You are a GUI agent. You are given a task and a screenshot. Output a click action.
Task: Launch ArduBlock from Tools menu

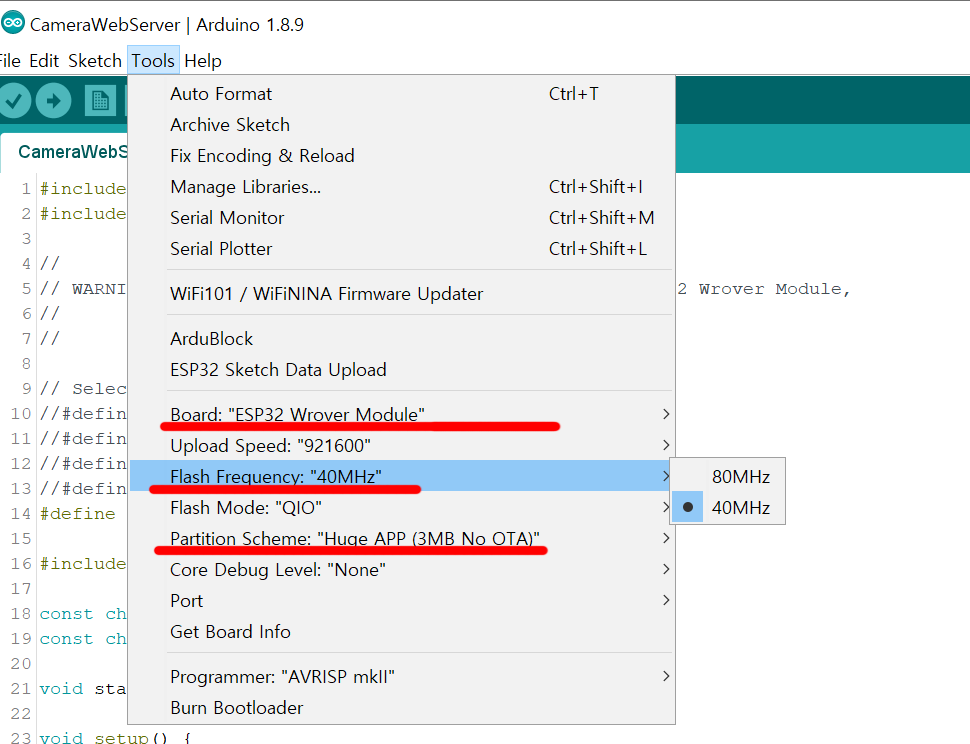[401, 338]
